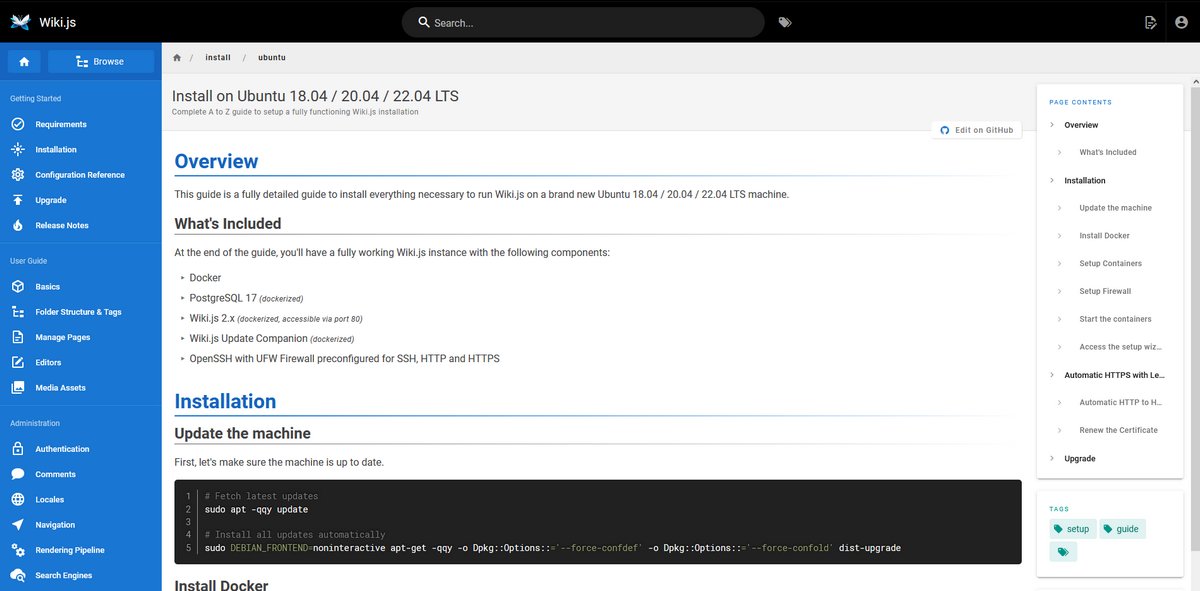1200x591 pixels.
Task: Click the "Wiki.js Update Companion" list item
Action: (272, 338)
